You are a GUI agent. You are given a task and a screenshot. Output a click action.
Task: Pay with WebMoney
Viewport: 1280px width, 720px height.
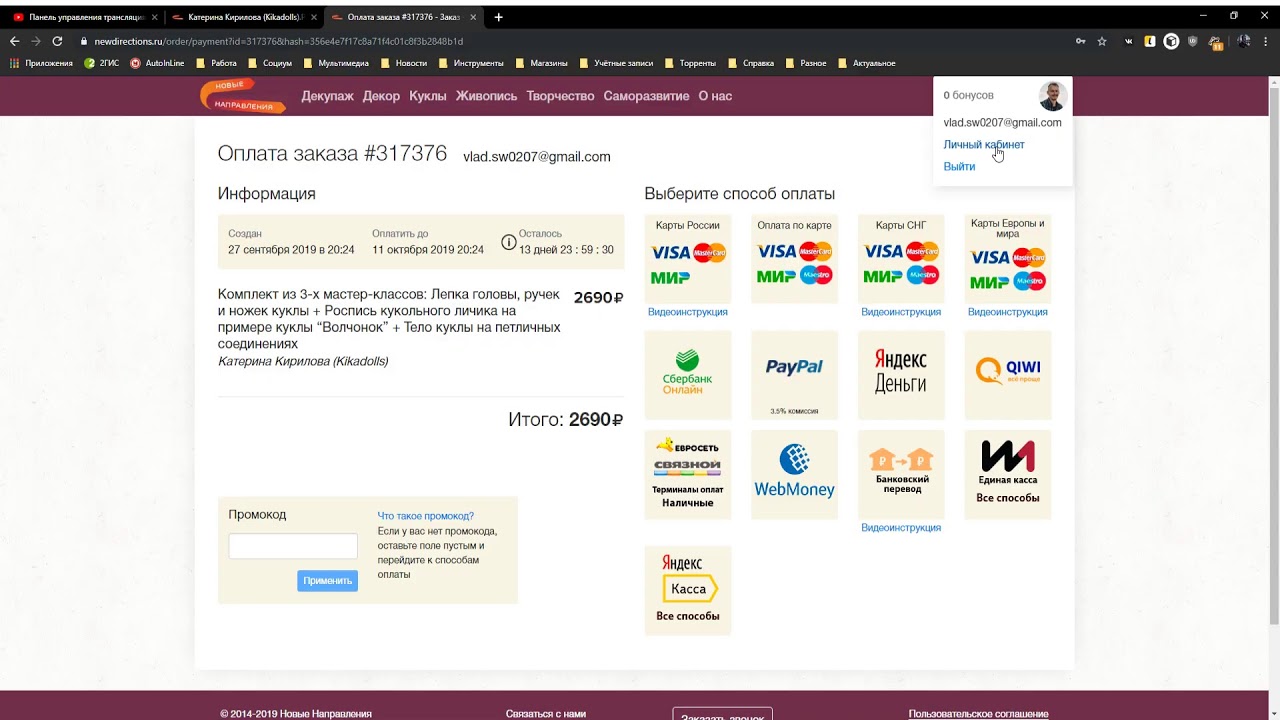pos(794,475)
